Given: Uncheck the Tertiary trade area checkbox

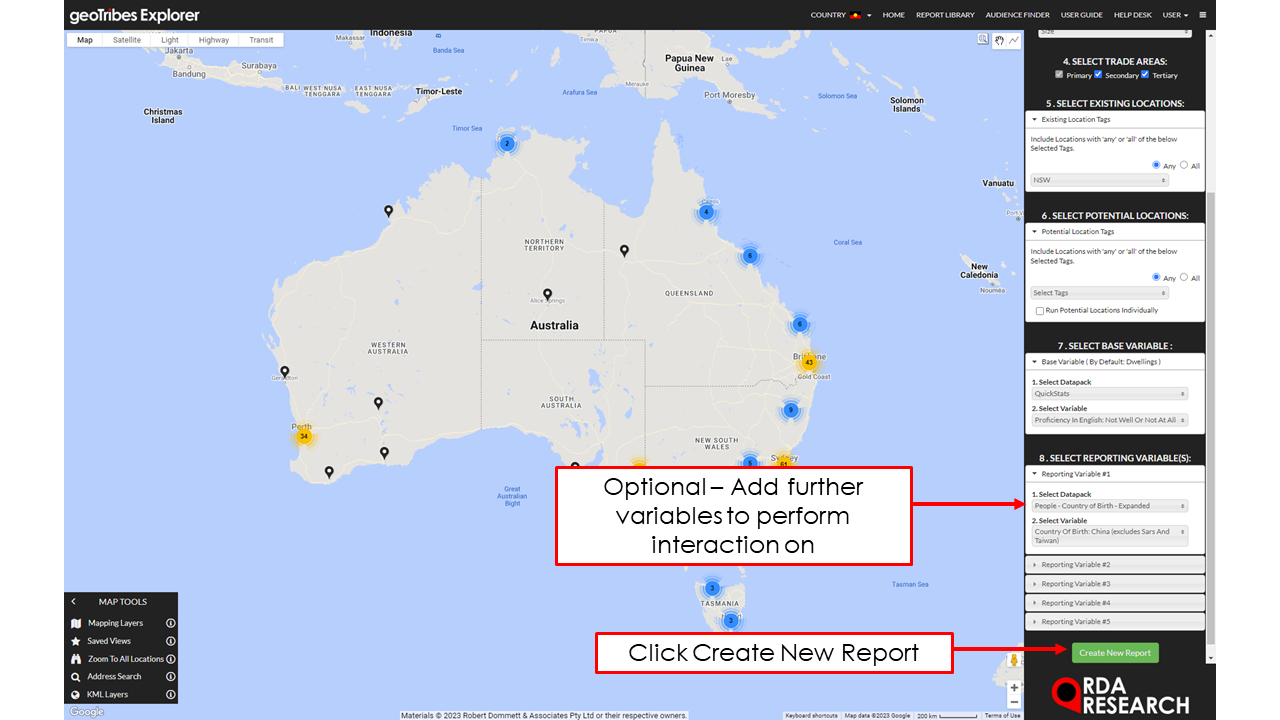Looking at the screenshot, I should click(1145, 75).
